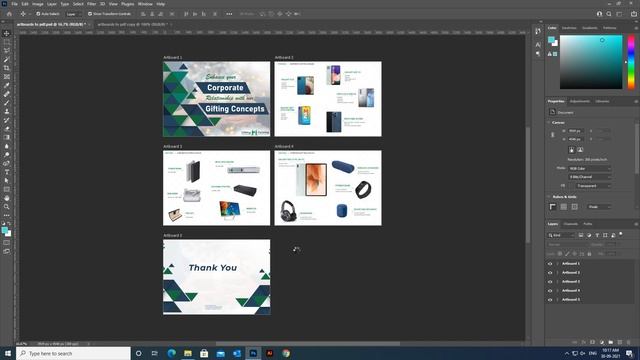Open the Fill Transparent dropdown
640x360 pixels.
coord(593,186)
